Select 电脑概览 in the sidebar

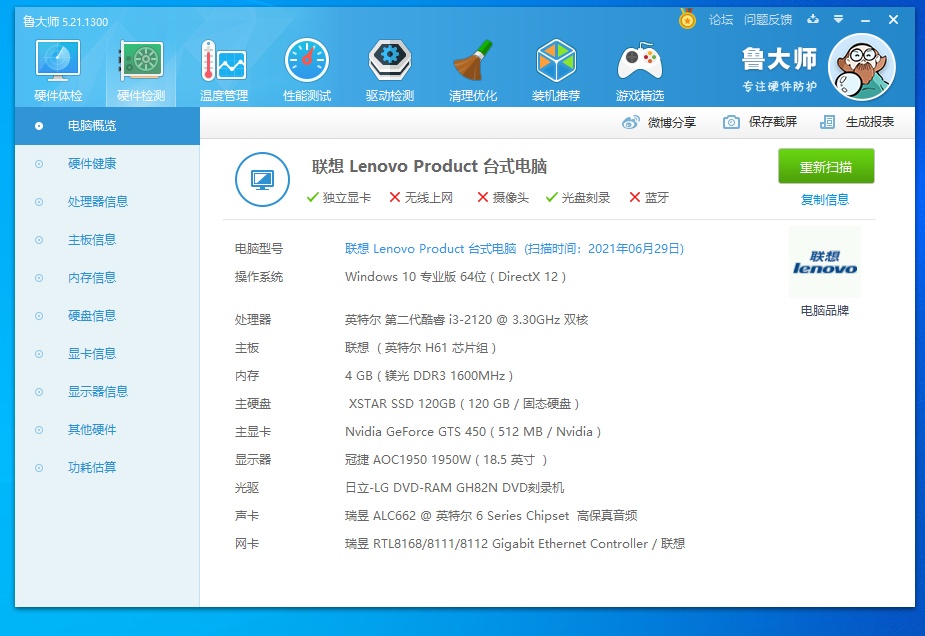pos(107,126)
